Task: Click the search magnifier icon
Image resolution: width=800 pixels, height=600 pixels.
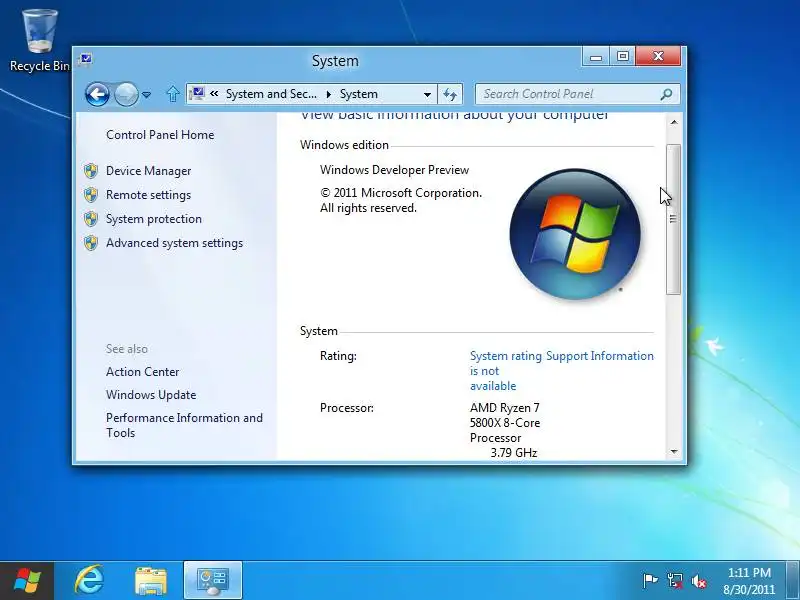Action: click(x=666, y=94)
